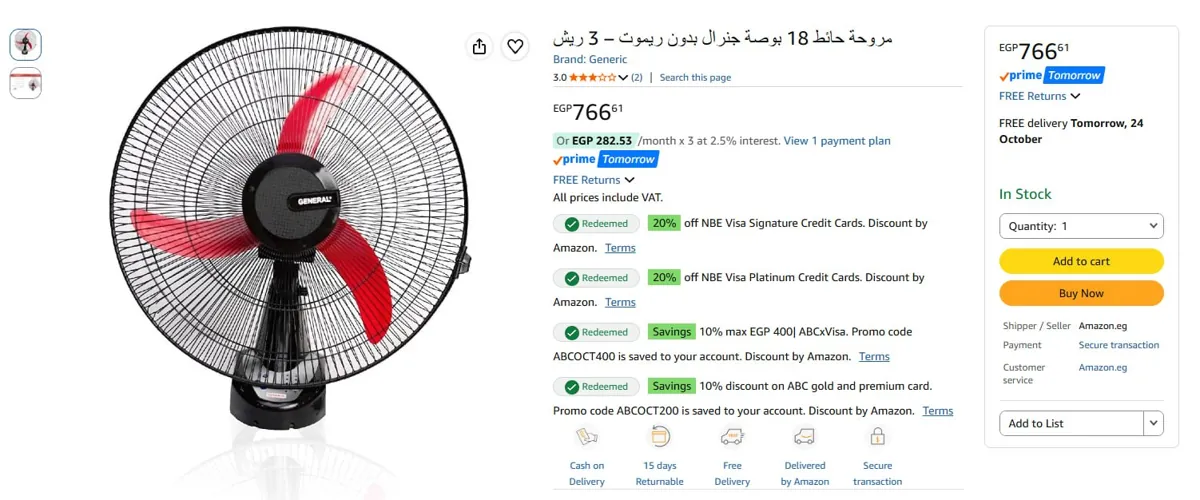Click the Delivered by Amazon icon

(x=805, y=437)
